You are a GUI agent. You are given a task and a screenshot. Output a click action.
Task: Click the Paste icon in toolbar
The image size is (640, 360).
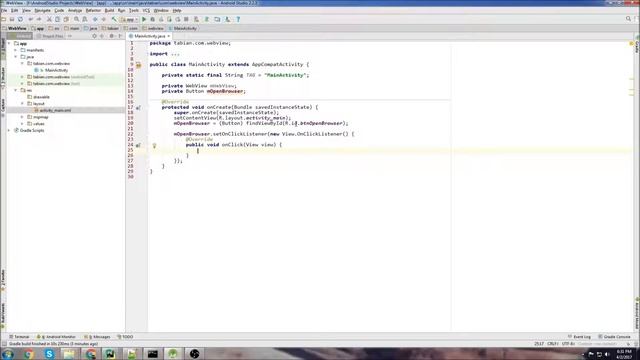(x=66, y=19)
